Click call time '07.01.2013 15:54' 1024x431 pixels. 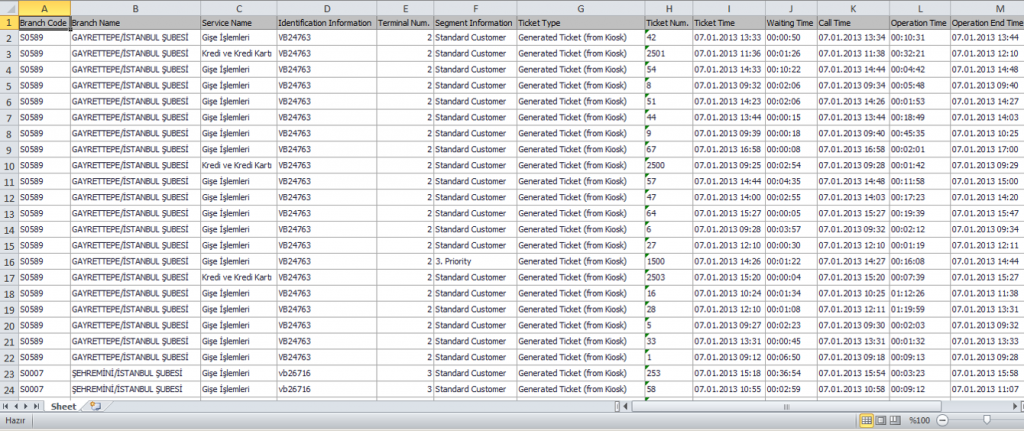[853, 374]
